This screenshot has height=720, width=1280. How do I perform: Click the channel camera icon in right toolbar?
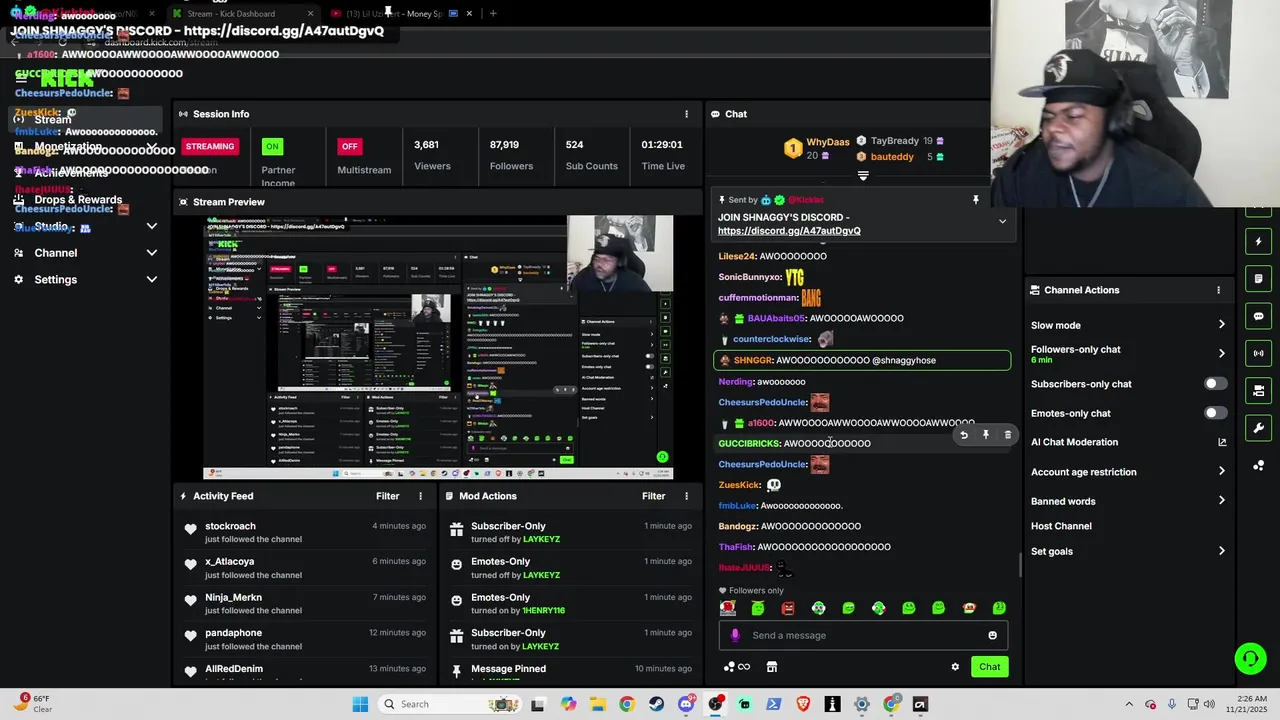pyautogui.click(x=1259, y=390)
